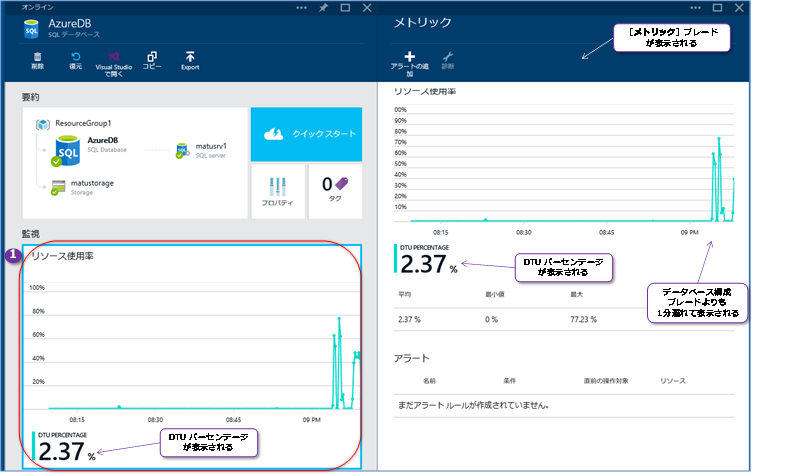Maximize the AzureDB blade
The height and width of the screenshot is (476, 800).
[345, 8]
